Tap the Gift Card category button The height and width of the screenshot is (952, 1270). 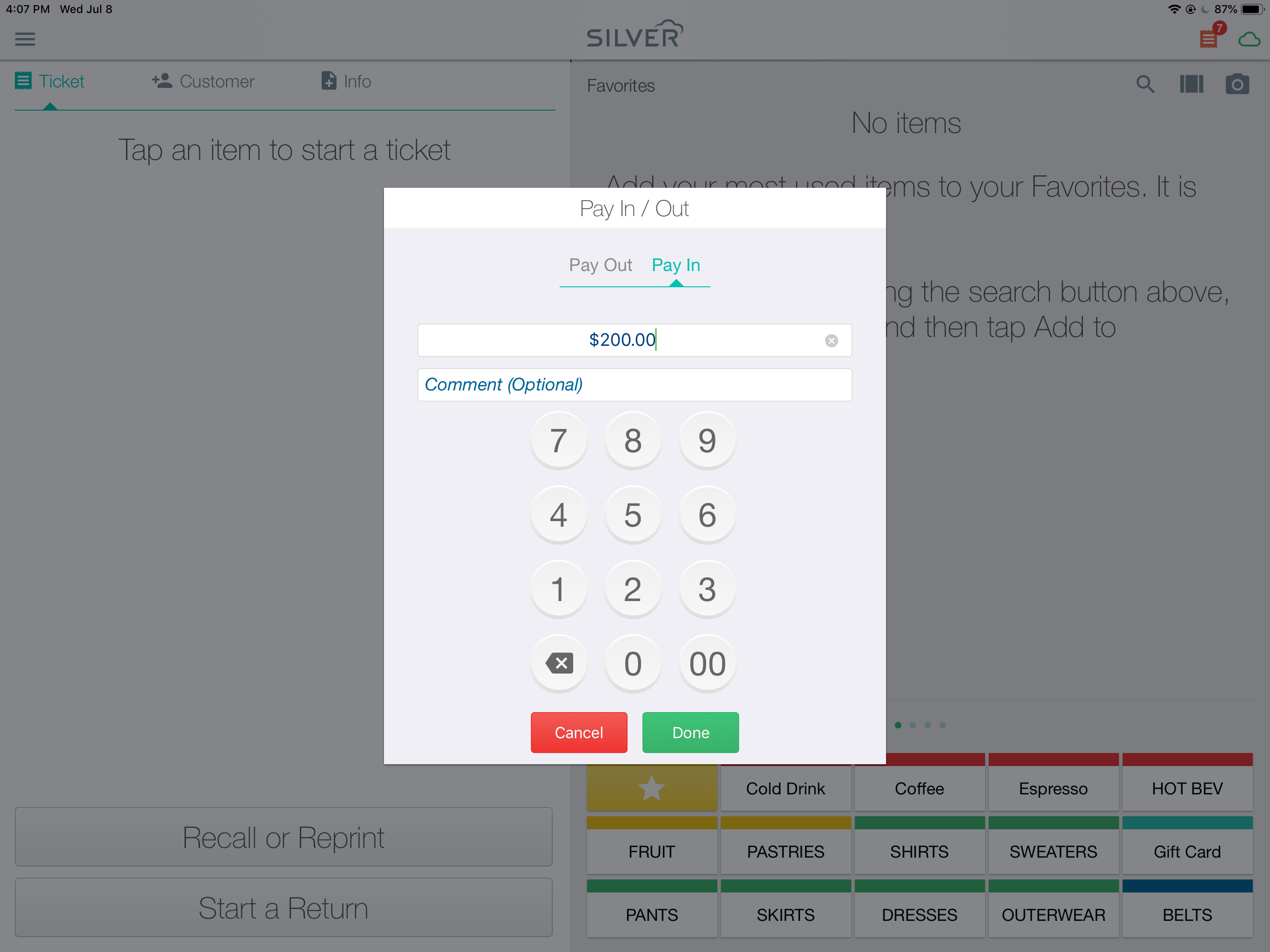pyautogui.click(x=1188, y=852)
